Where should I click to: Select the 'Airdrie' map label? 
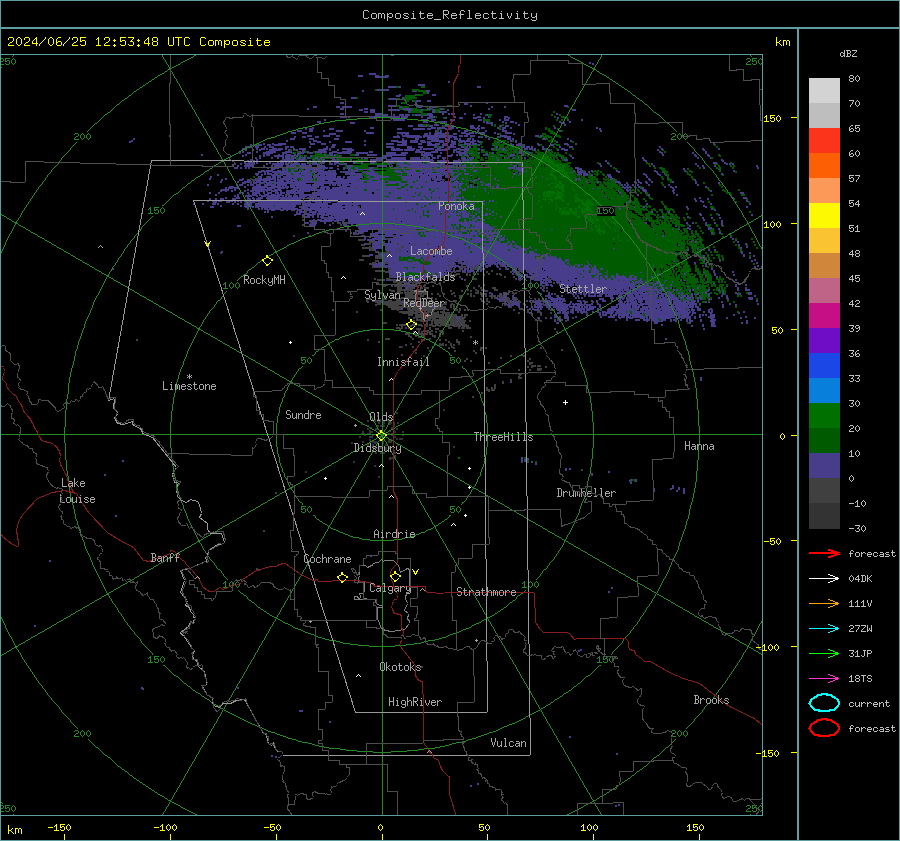tap(394, 534)
